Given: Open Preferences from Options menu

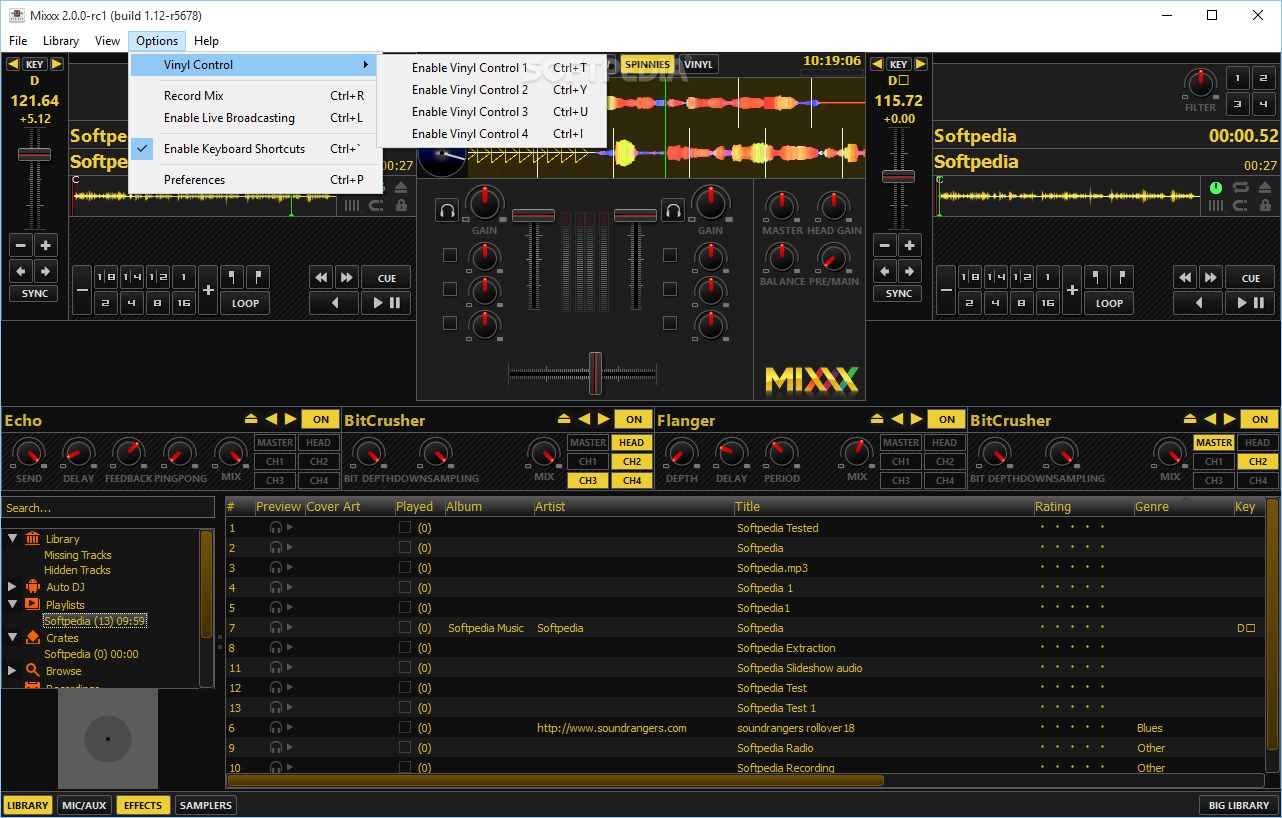Looking at the screenshot, I should (x=256, y=180).
